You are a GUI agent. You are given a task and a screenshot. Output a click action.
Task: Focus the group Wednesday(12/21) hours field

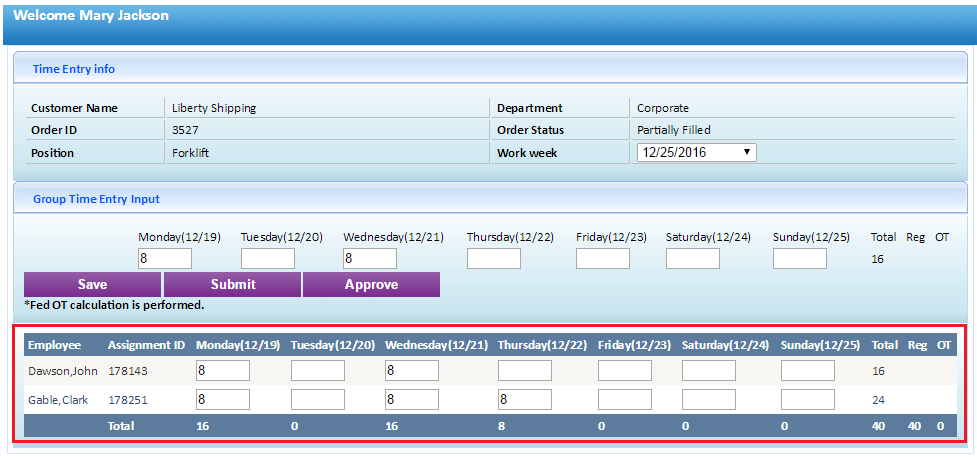370,259
